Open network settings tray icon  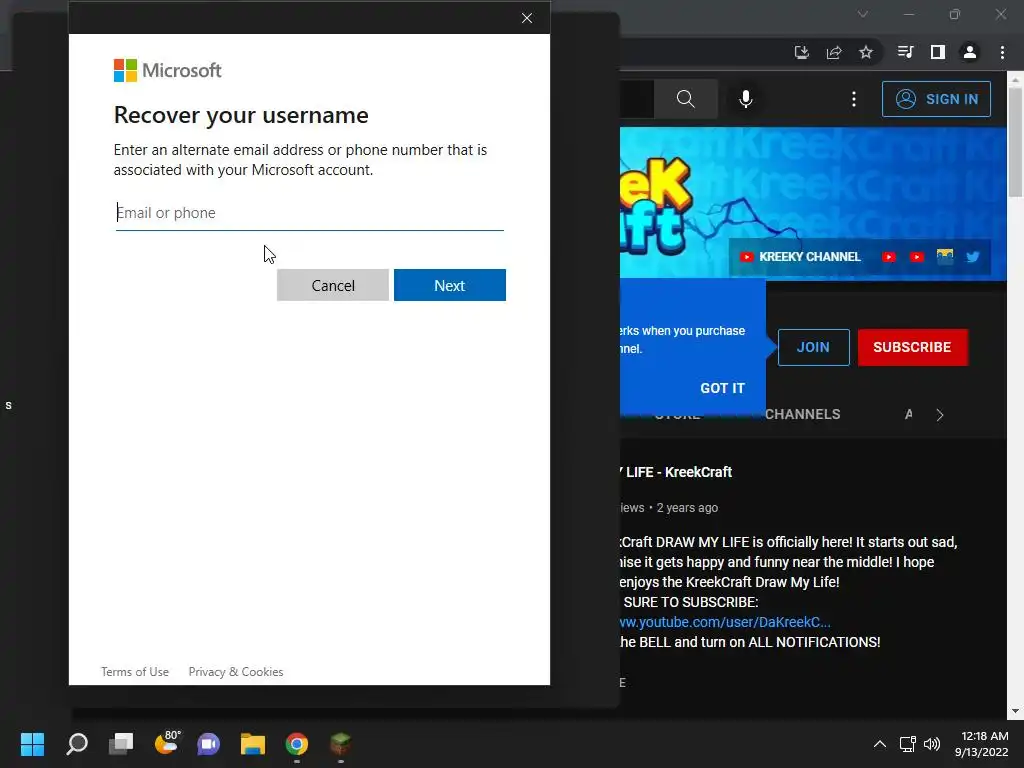click(x=907, y=744)
